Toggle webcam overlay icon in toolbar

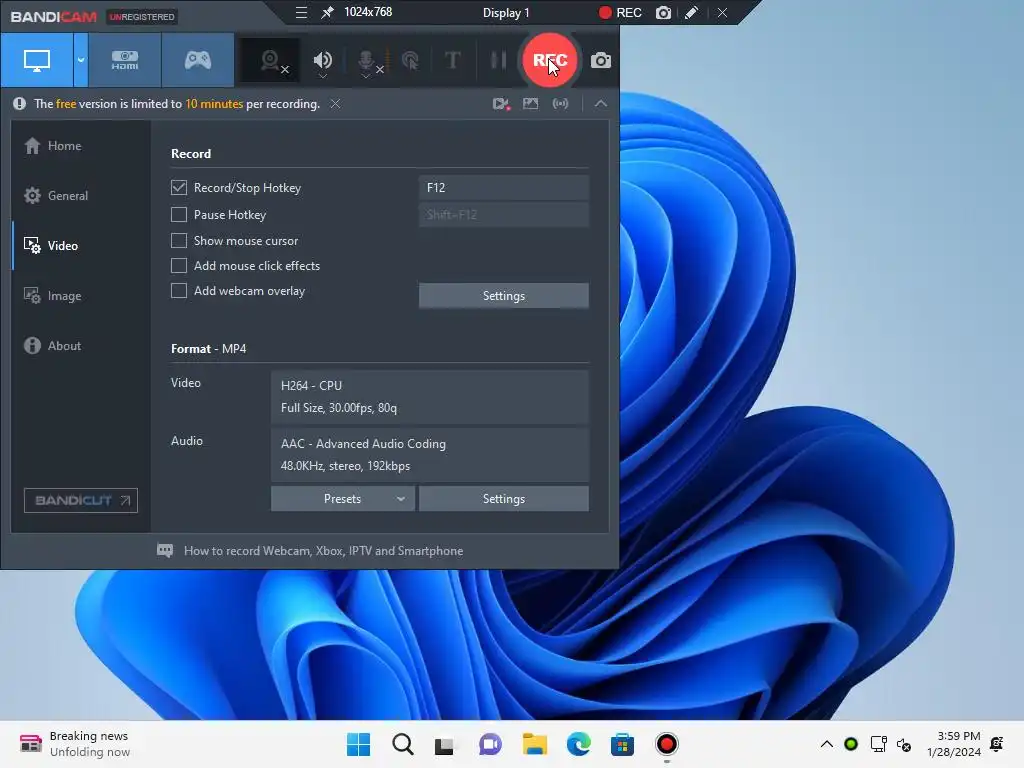tap(270, 61)
